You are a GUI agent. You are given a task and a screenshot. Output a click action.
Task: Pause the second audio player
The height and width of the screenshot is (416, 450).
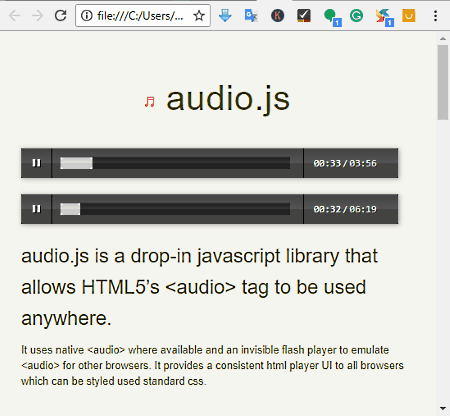36,209
